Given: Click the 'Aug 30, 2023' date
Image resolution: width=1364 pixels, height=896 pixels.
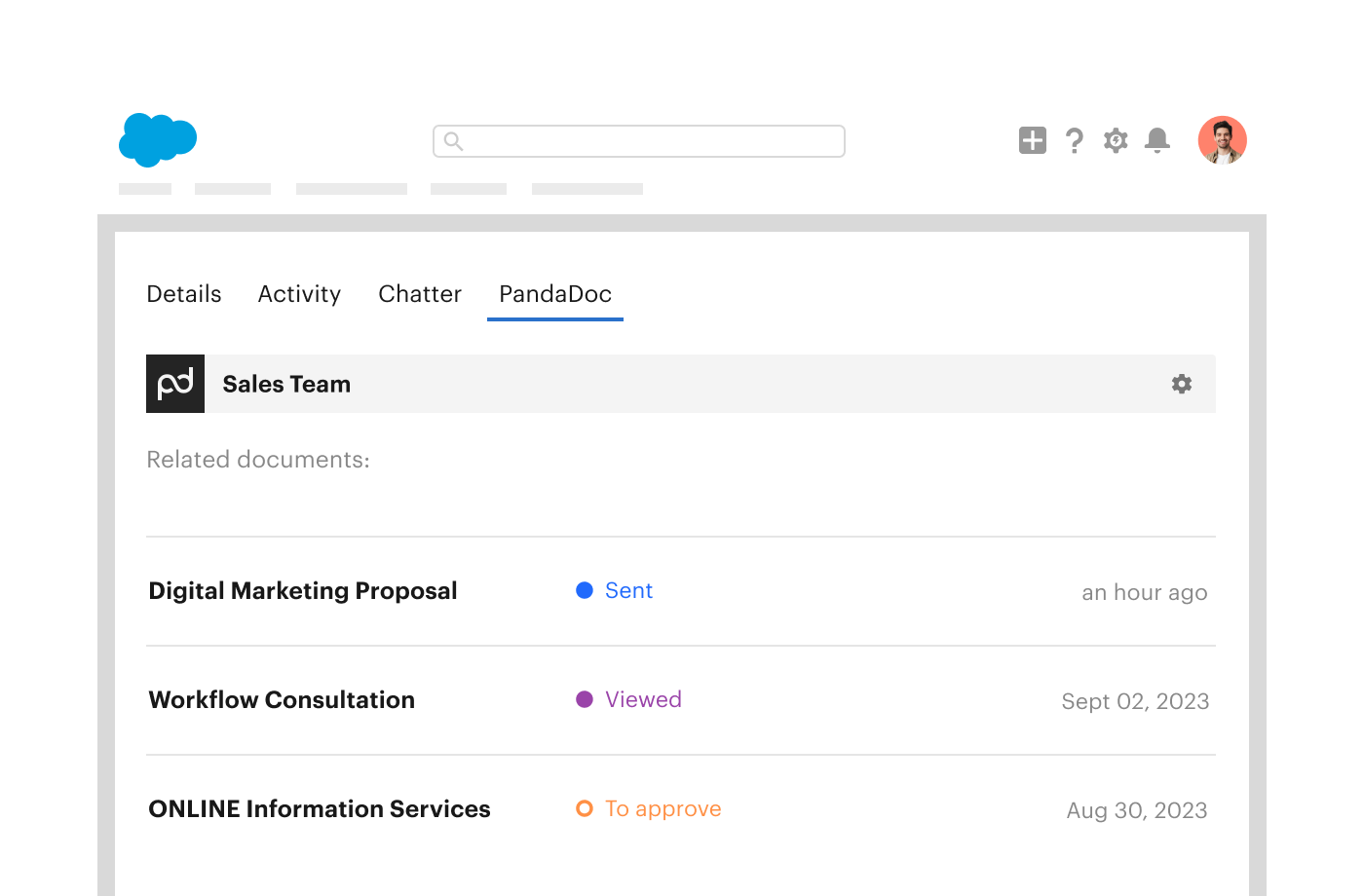Looking at the screenshot, I should [1137, 810].
